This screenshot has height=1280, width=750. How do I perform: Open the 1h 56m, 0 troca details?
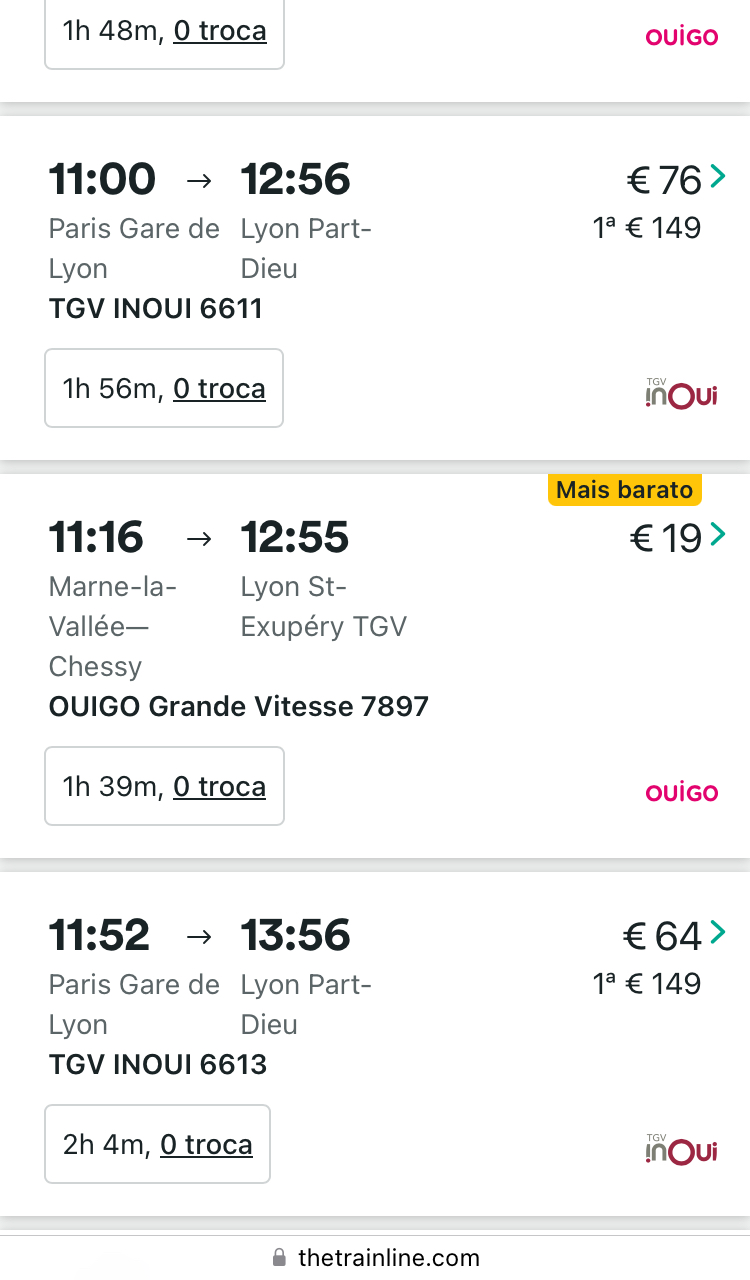[164, 388]
